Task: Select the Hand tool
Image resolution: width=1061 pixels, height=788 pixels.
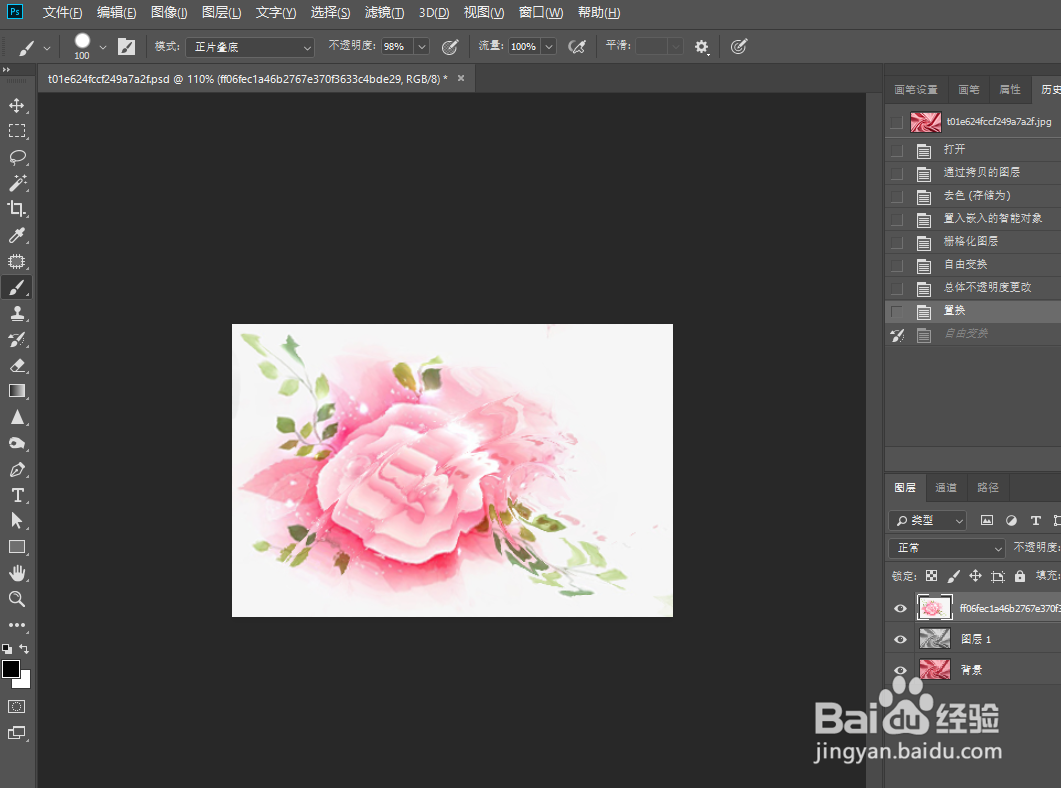Action: 17,573
